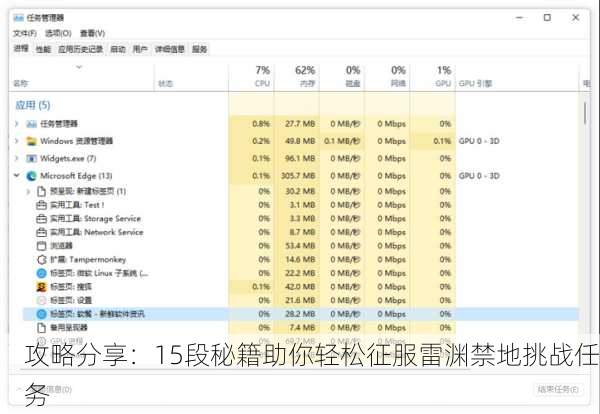
Task: Switch to the Services tab
Action: click(x=199, y=49)
